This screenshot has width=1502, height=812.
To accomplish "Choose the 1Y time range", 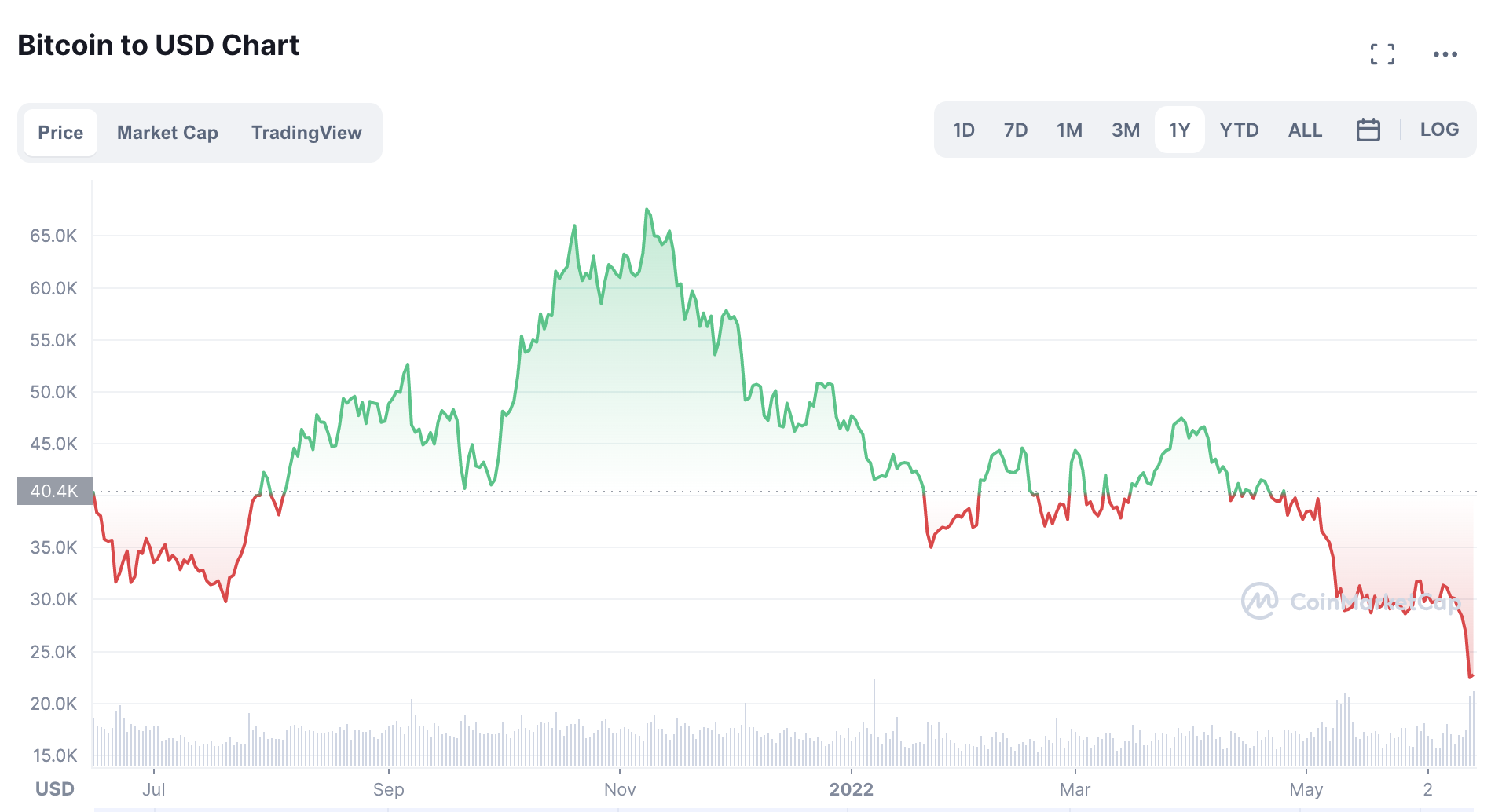I will point(1179,130).
